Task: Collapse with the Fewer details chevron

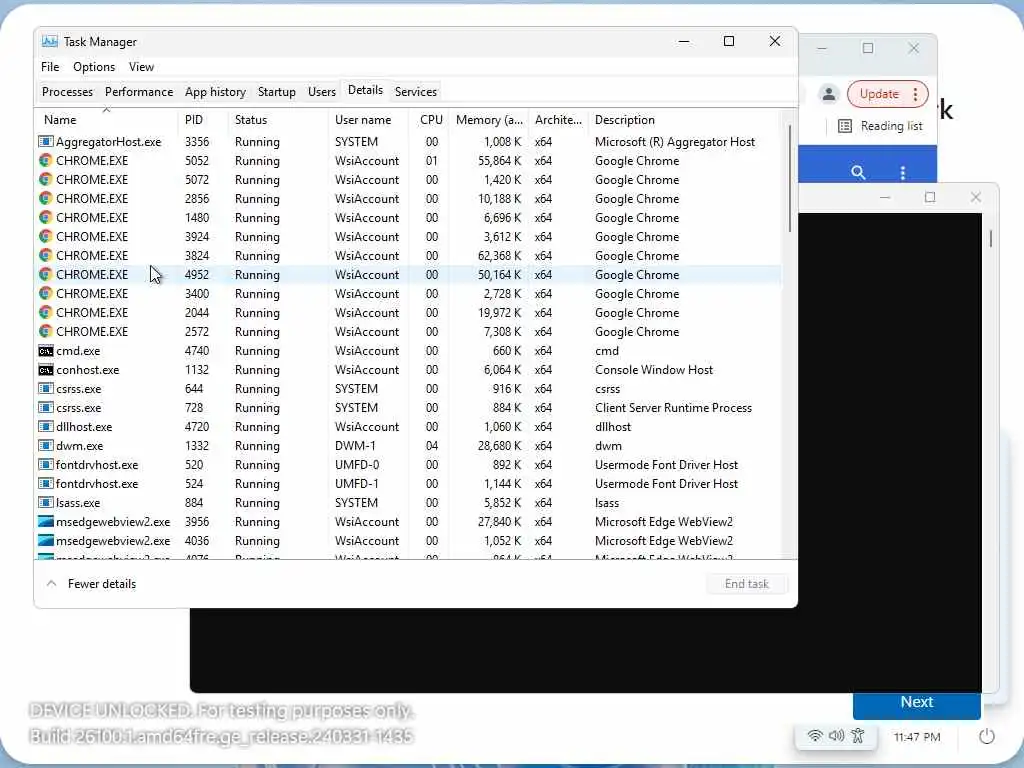Action: (x=52, y=584)
